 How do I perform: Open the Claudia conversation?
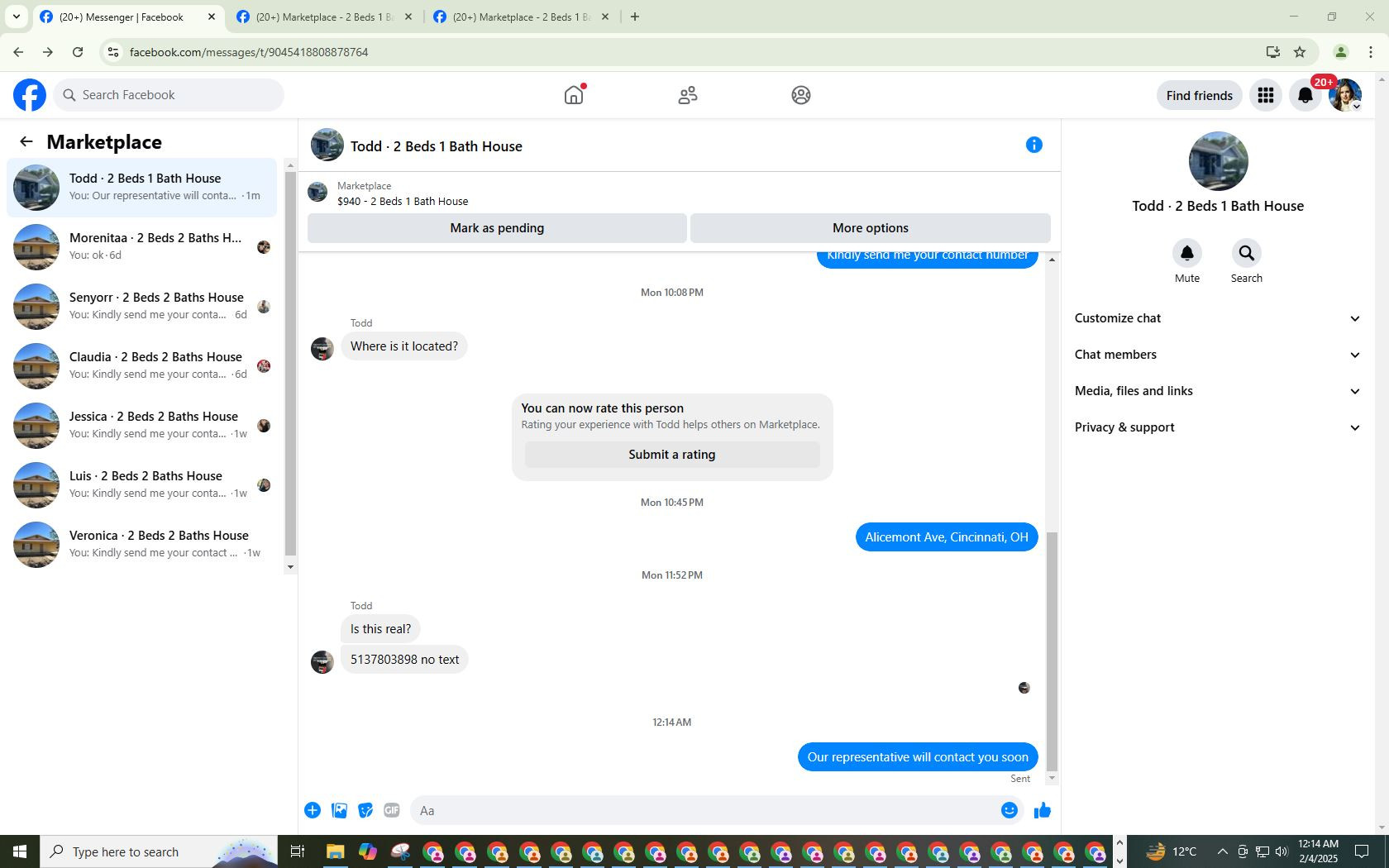pyautogui.click(x=142, y=366)
